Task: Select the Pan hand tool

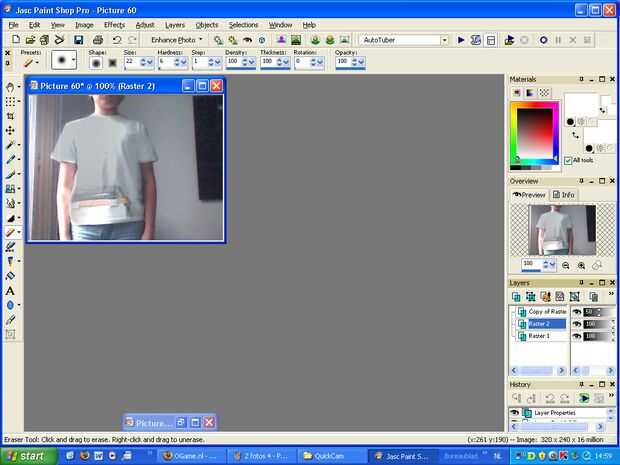Action: pyautogui.click(x=10, y=87)
